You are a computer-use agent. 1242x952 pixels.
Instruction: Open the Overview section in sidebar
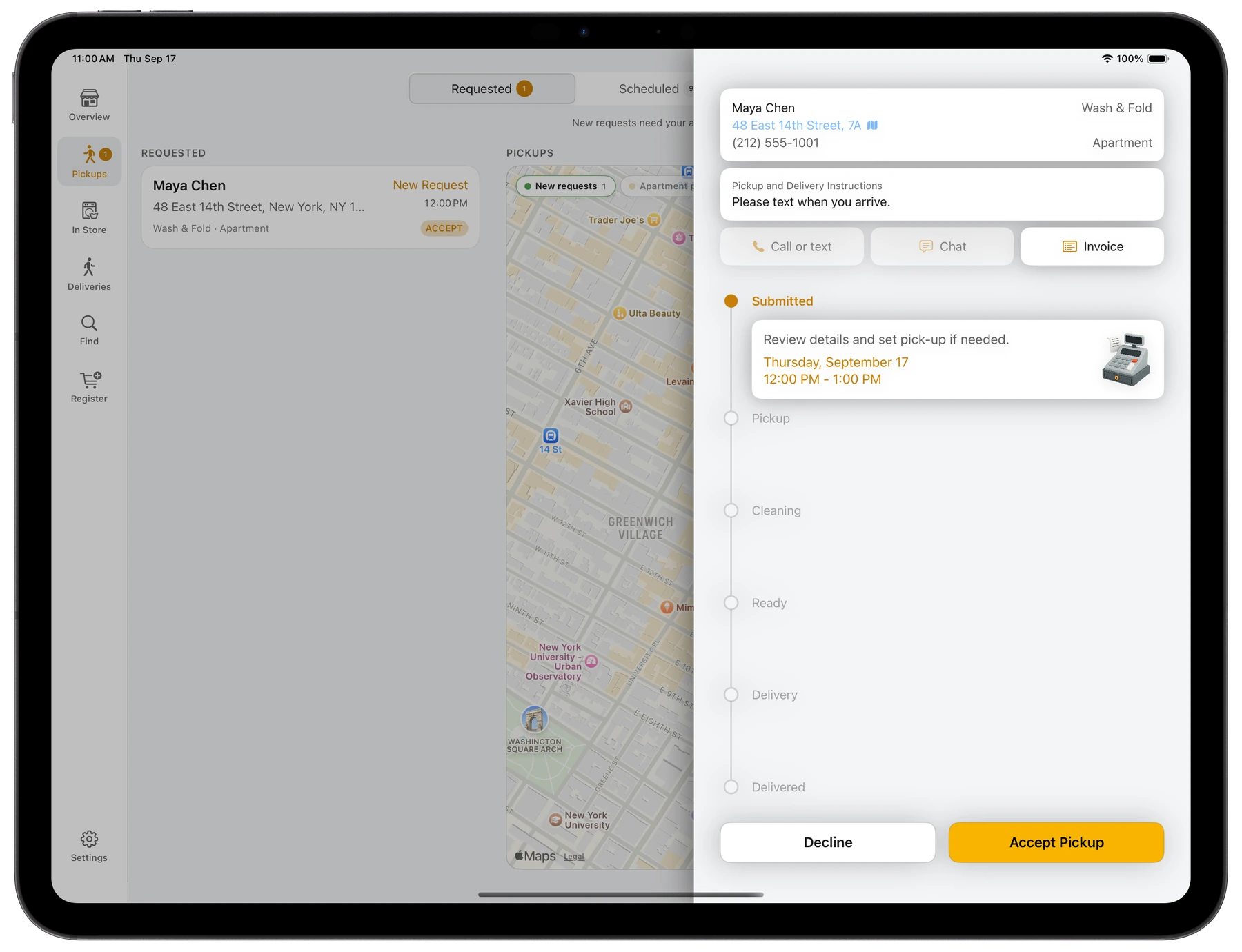89,106
